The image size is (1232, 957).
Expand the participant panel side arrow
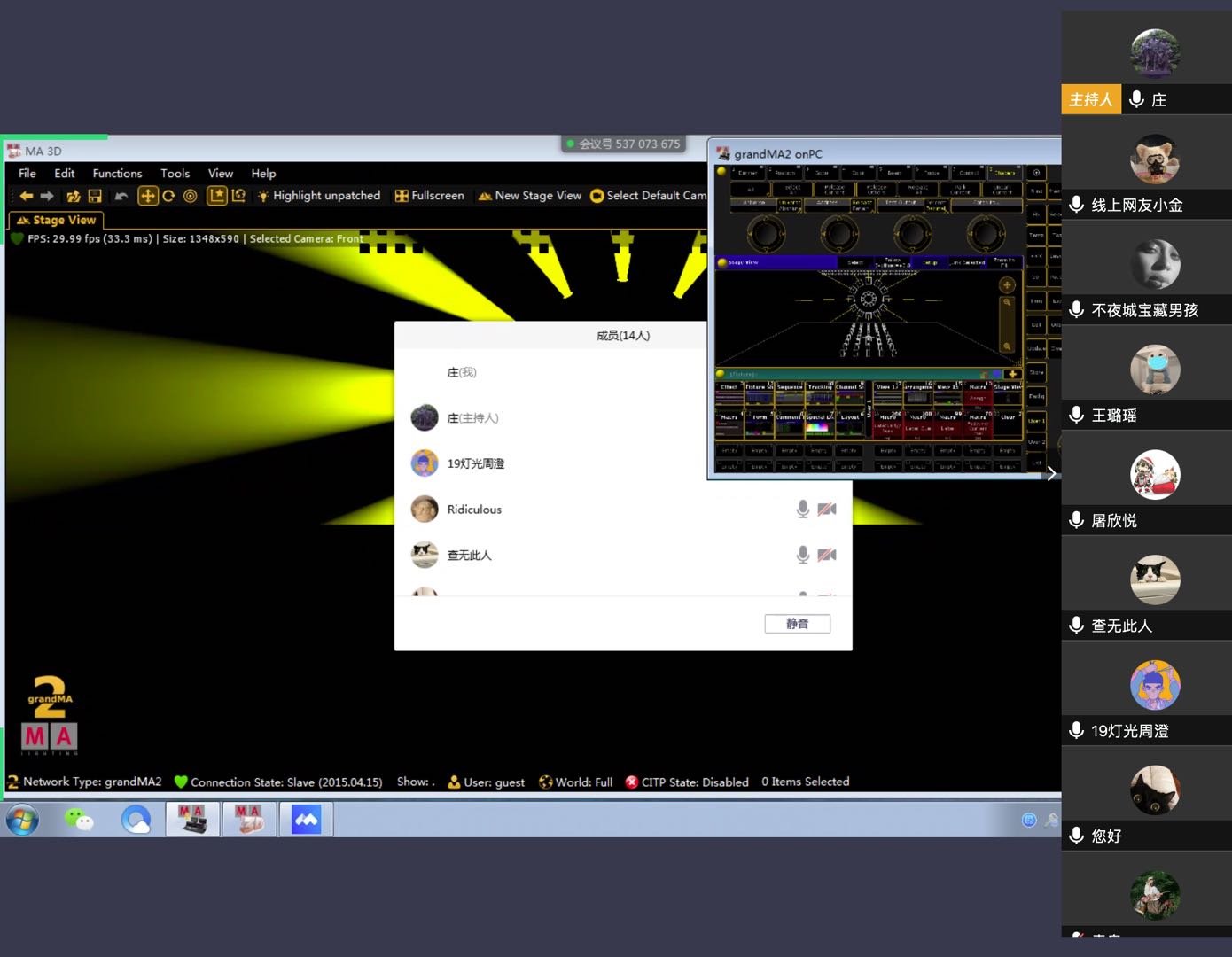(x=1051, y=474)
